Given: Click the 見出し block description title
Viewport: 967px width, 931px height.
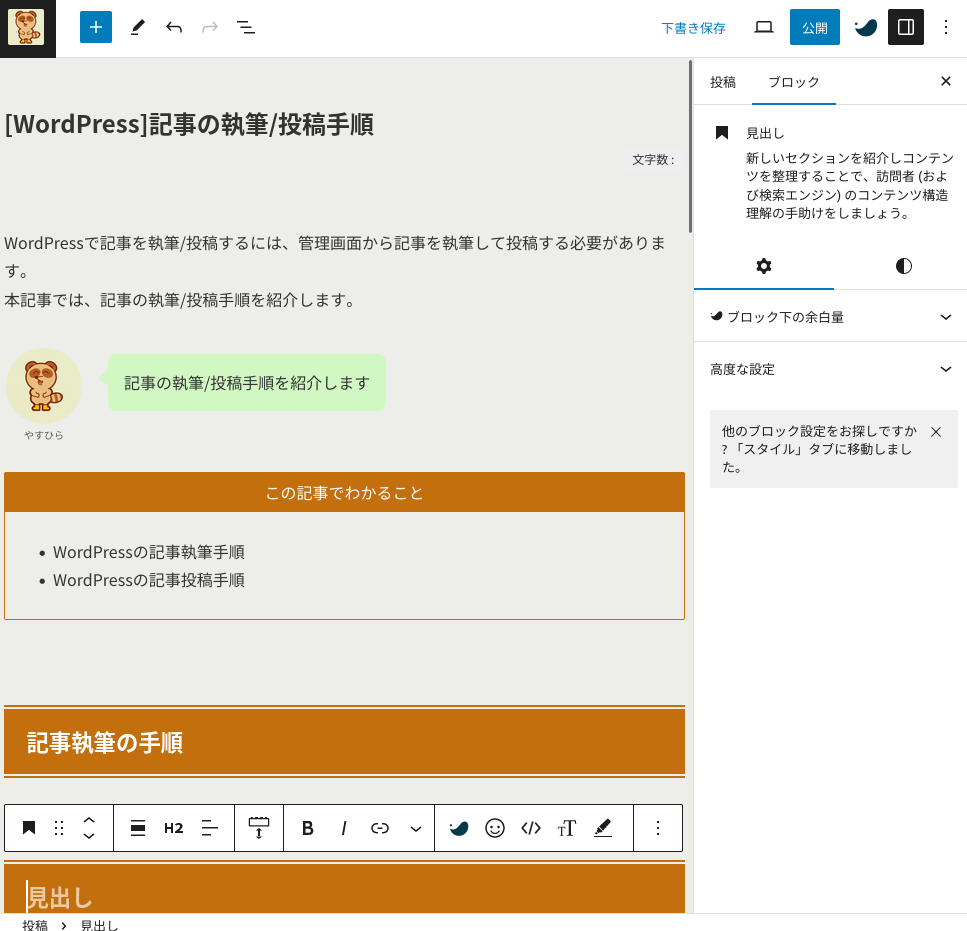Looking at the screenshot, I should [765, 133].
